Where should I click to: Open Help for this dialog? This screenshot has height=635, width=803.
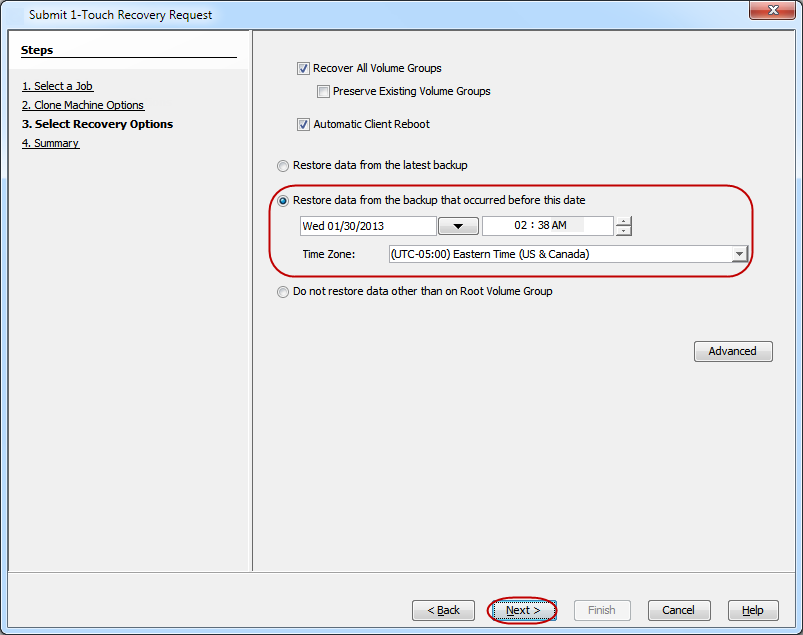click(x=752, y=610)
